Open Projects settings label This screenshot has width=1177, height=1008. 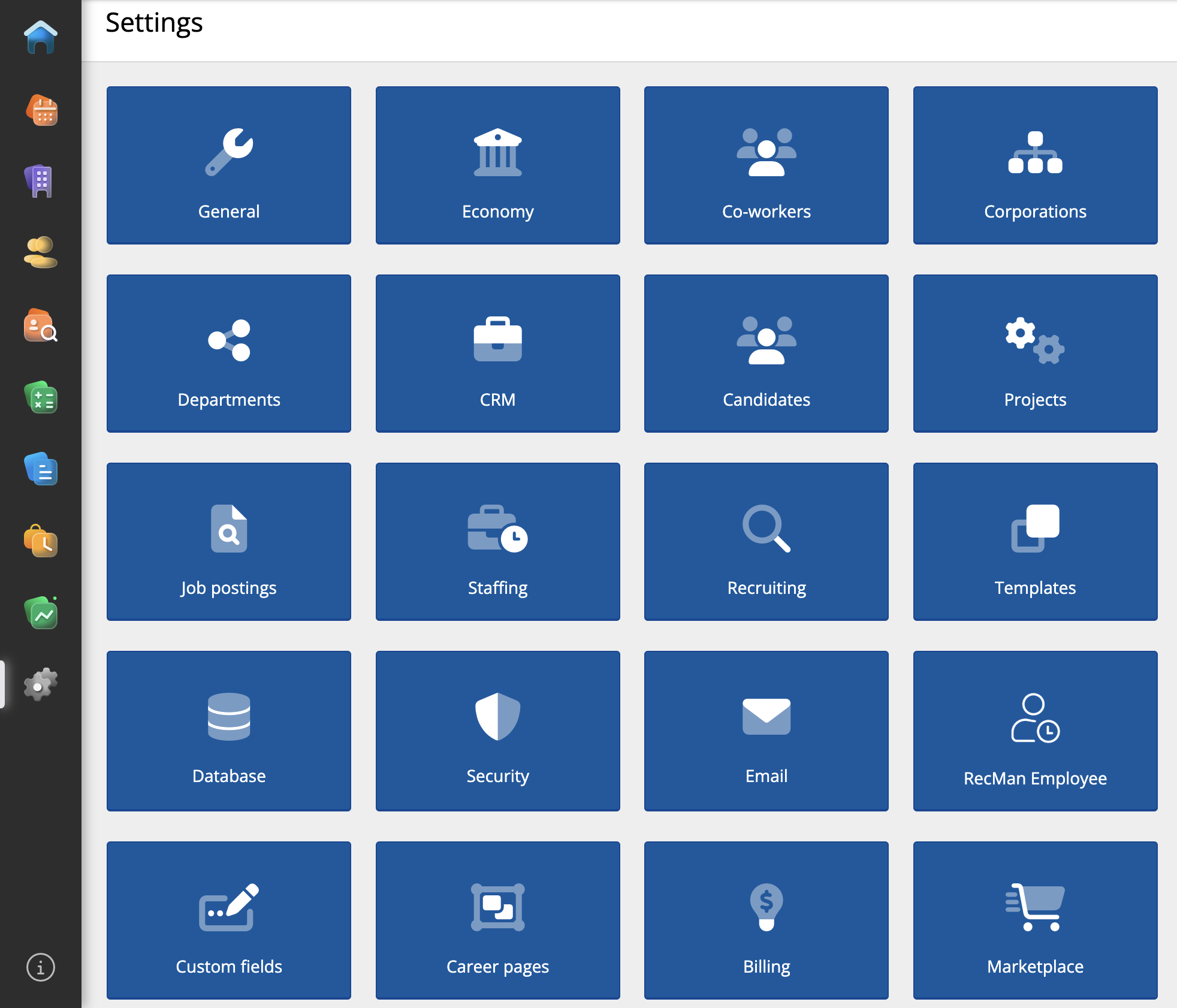(x=1035, y=400)
